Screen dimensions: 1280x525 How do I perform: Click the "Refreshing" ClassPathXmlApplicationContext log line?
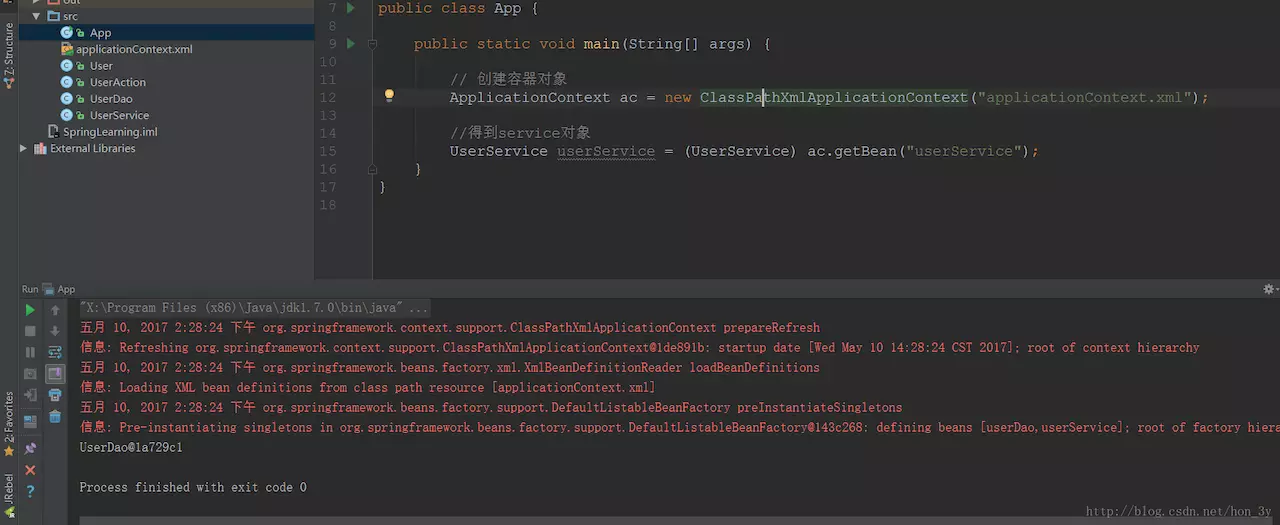pos(640,347)
